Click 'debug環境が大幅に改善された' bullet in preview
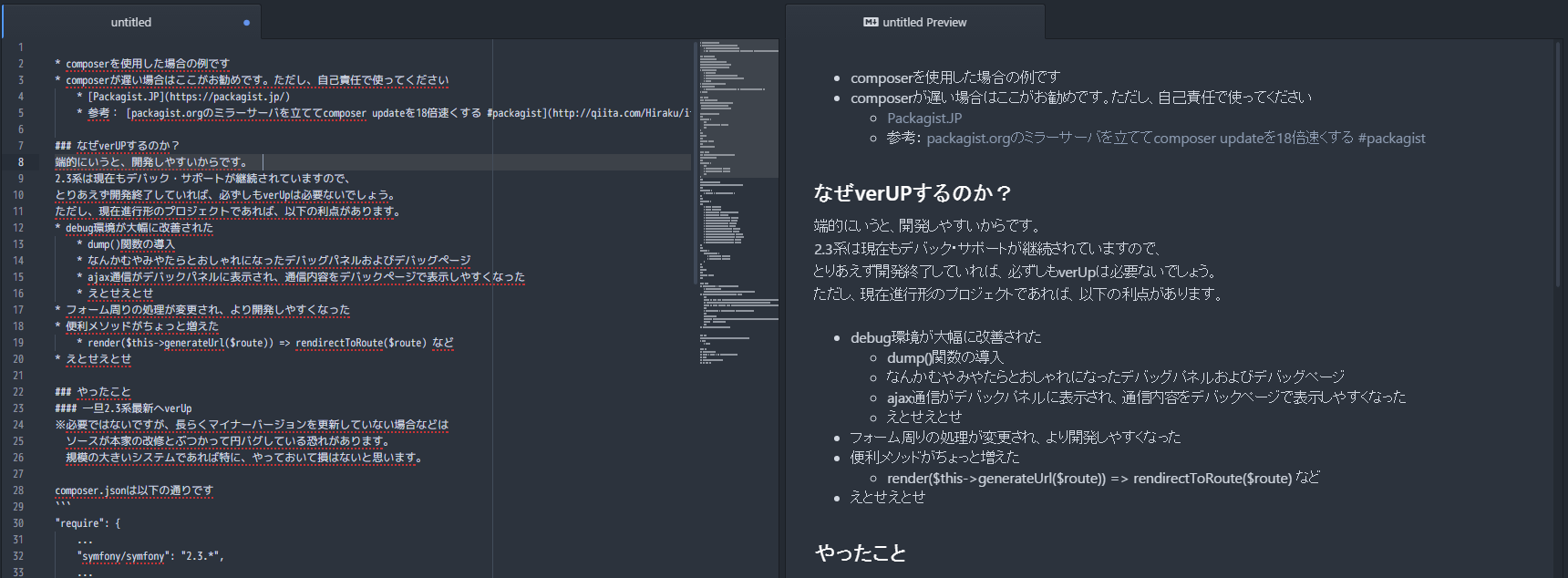The width and height of the screenshot is (1568, 578). click(x=945, y=337)
